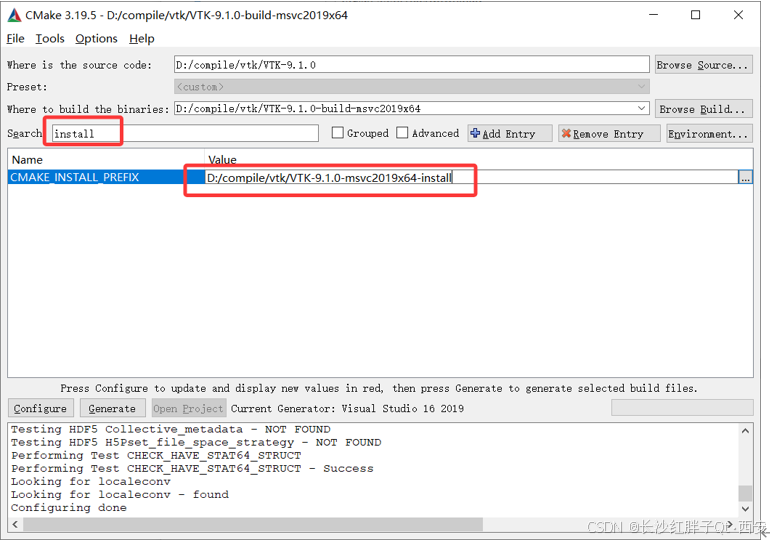Click the horizontal scrollbar thumb of output log
This screenshot has width=770, height=541.
(253, 524)
